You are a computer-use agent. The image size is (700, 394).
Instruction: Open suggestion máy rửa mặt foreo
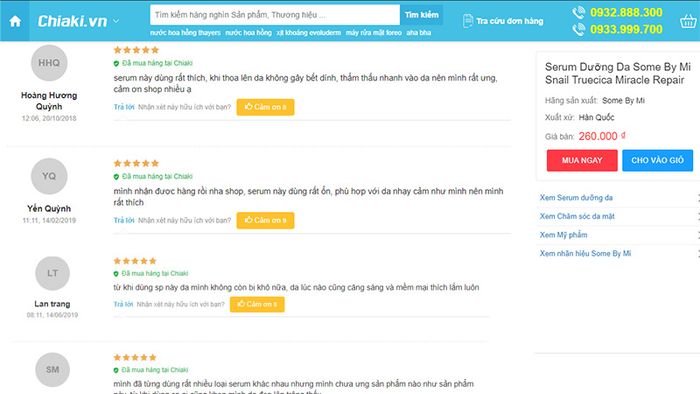pos(374,33)
